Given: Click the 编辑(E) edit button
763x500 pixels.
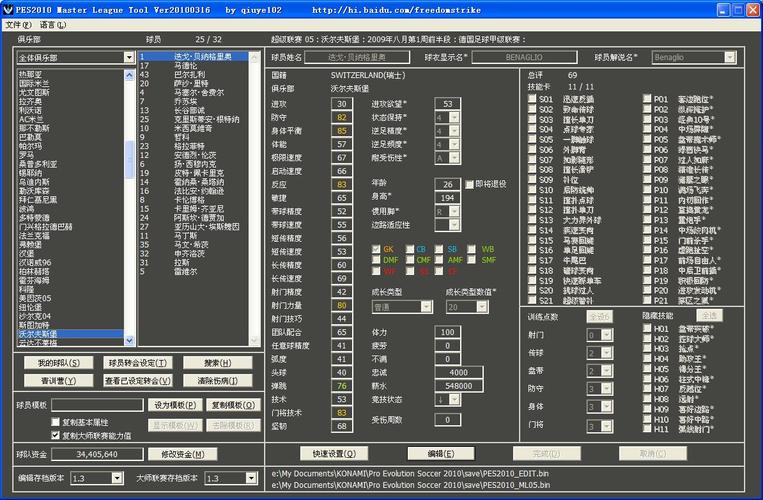Looking at the screenshot, I should pos(441,454).
